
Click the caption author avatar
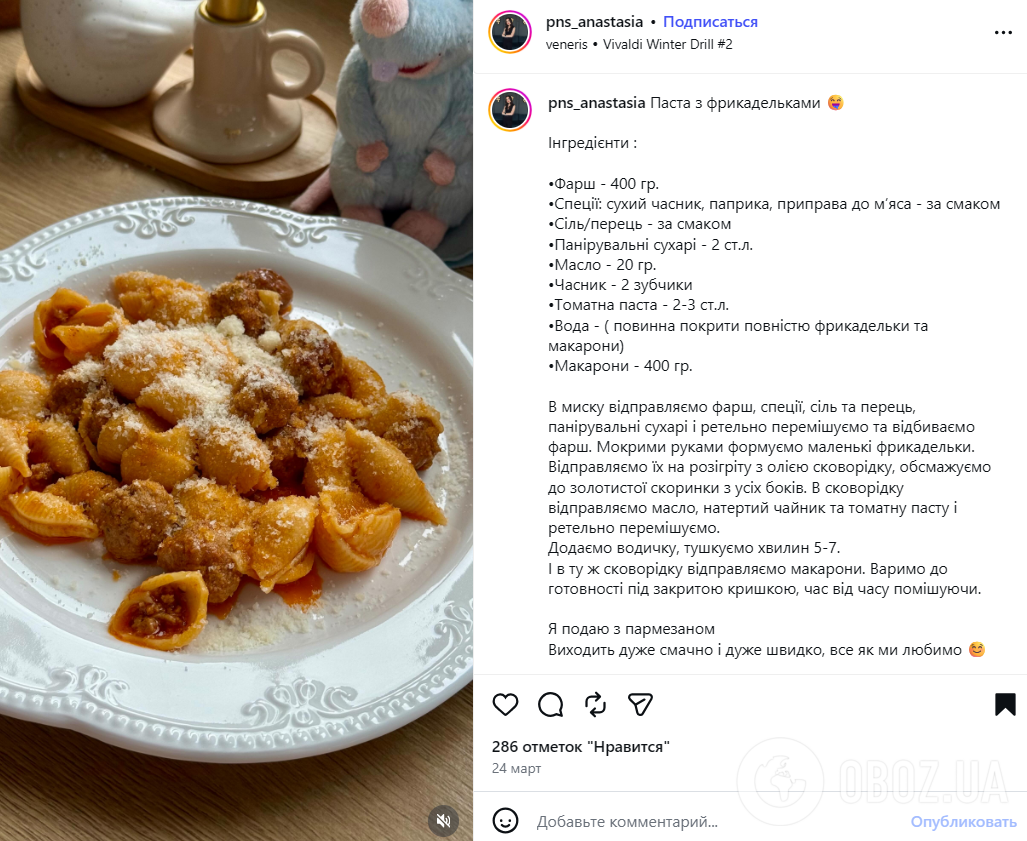click(510, 110)
